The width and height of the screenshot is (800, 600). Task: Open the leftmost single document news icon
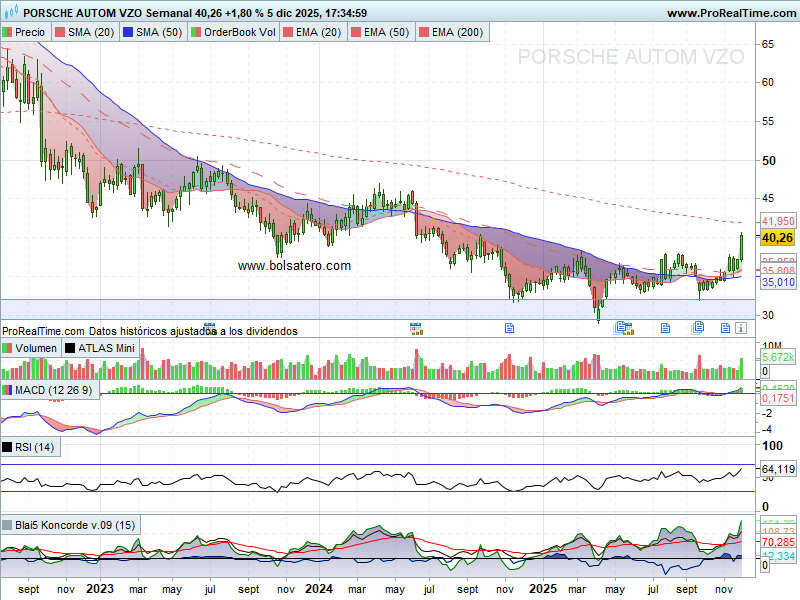point(509,328)
